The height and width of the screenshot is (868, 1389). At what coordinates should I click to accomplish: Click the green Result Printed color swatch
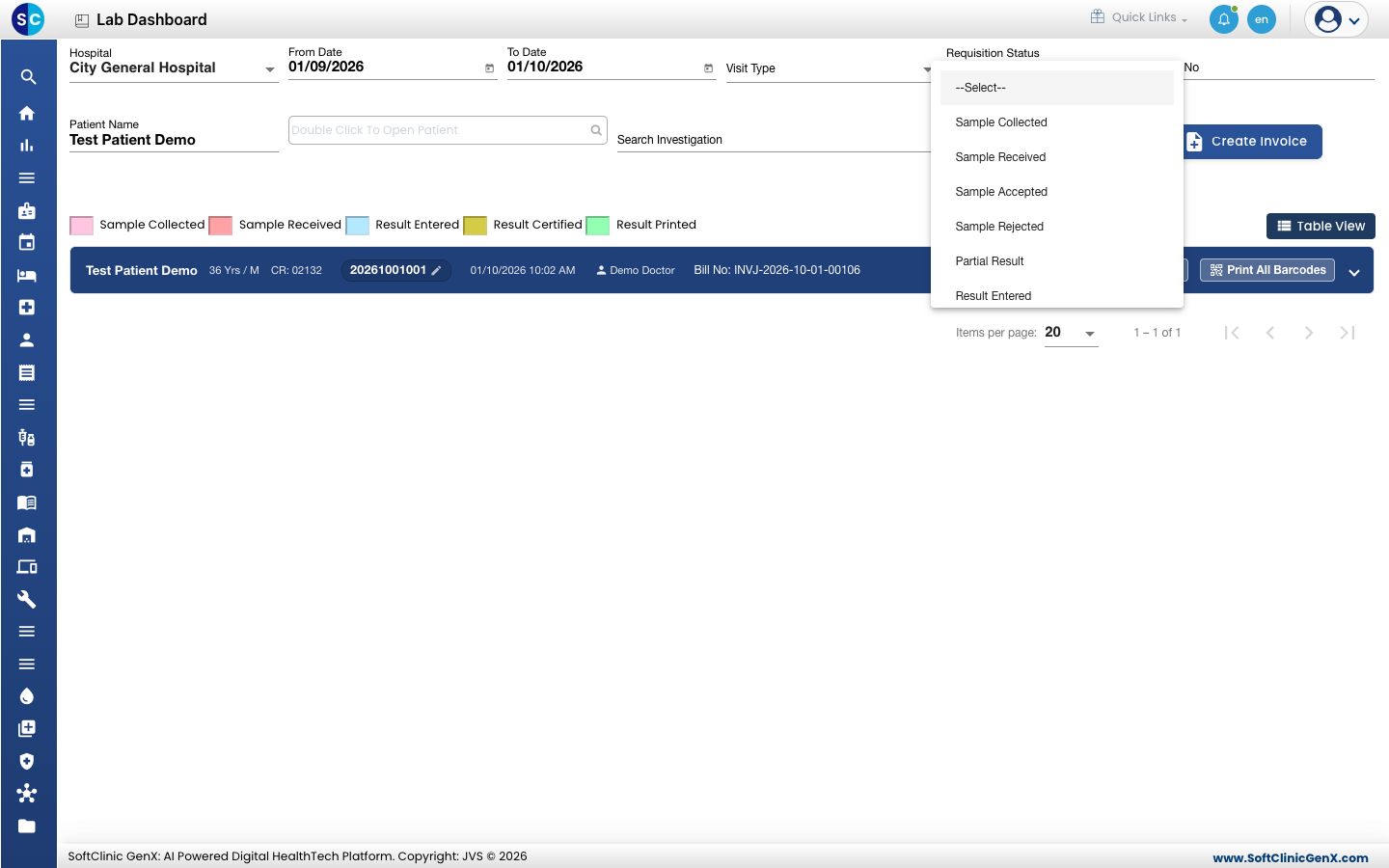tap(598, 226)
